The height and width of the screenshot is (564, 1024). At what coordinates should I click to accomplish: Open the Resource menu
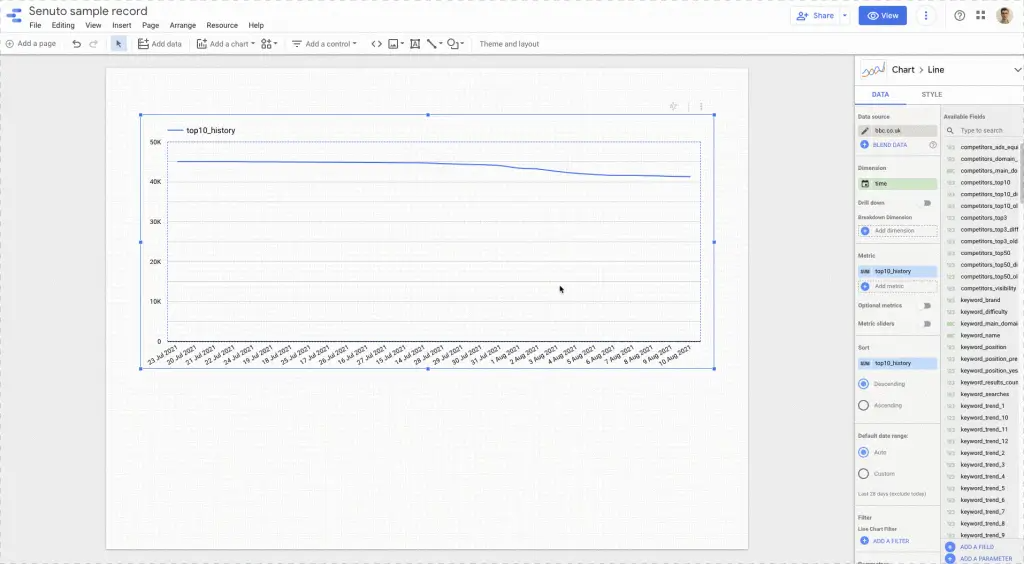(x=222, y=25)
